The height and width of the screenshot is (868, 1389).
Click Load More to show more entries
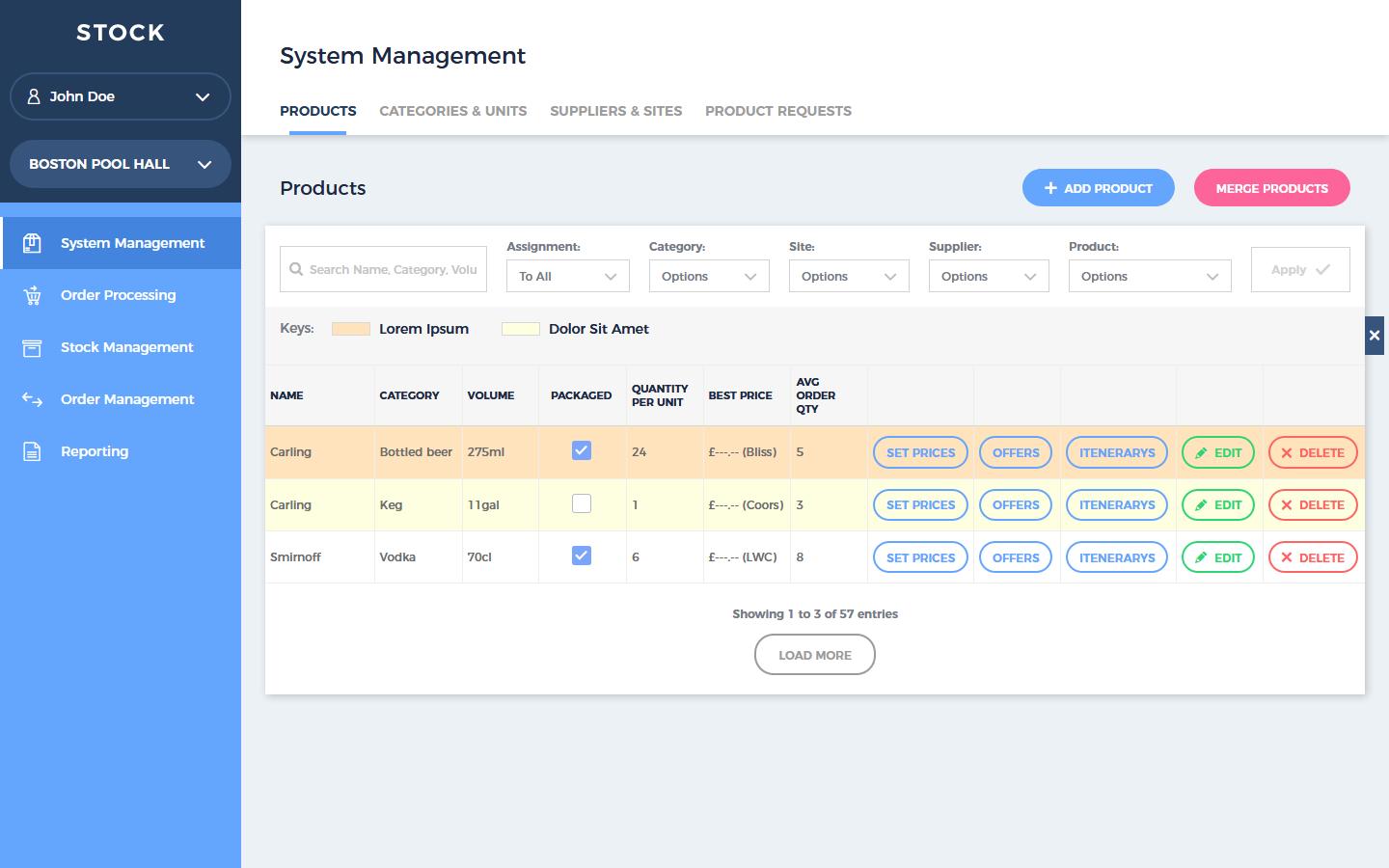click(814, 655)
